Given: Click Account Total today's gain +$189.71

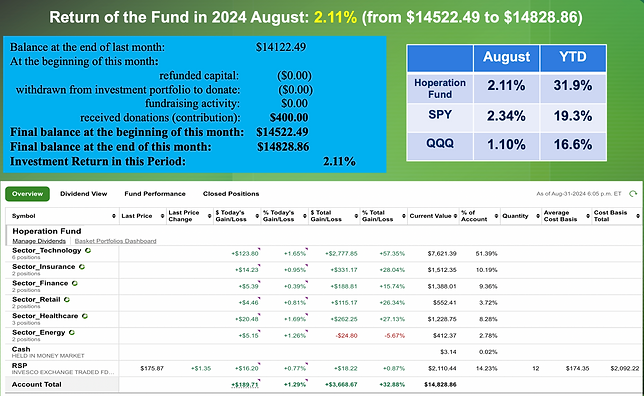Looking at the screenshot, I should [x=245, y=385].
